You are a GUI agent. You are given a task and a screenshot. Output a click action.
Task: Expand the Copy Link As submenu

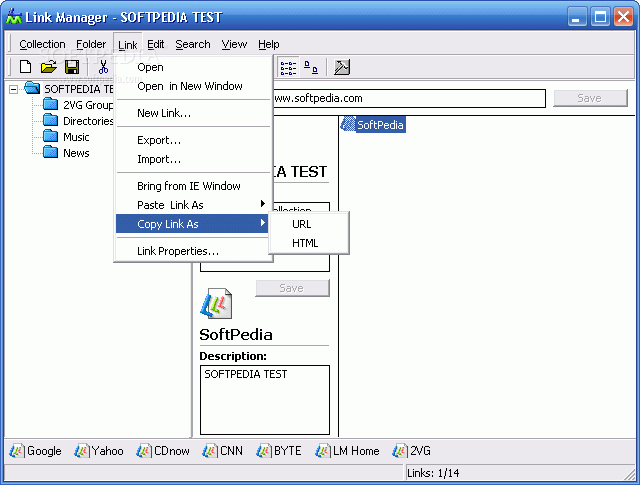coord(192,224)
